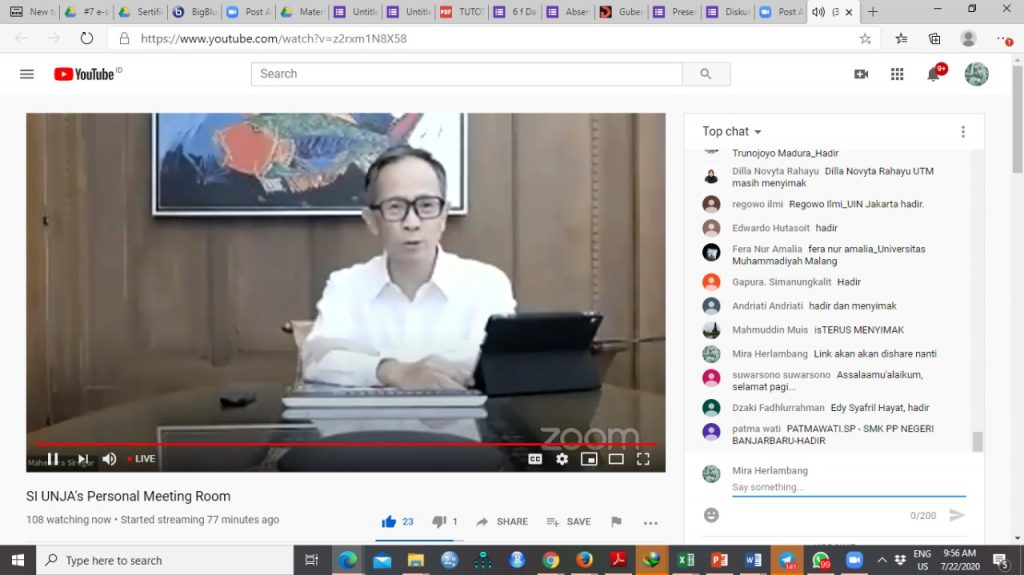1024x575 pixels.
Task: Click the SAVE button
Action: 568,521
